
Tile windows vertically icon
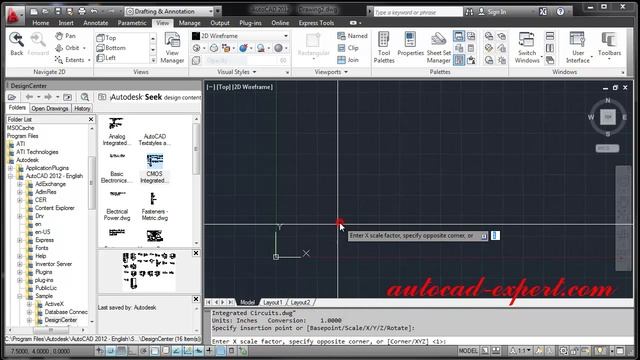click(550, 48)
